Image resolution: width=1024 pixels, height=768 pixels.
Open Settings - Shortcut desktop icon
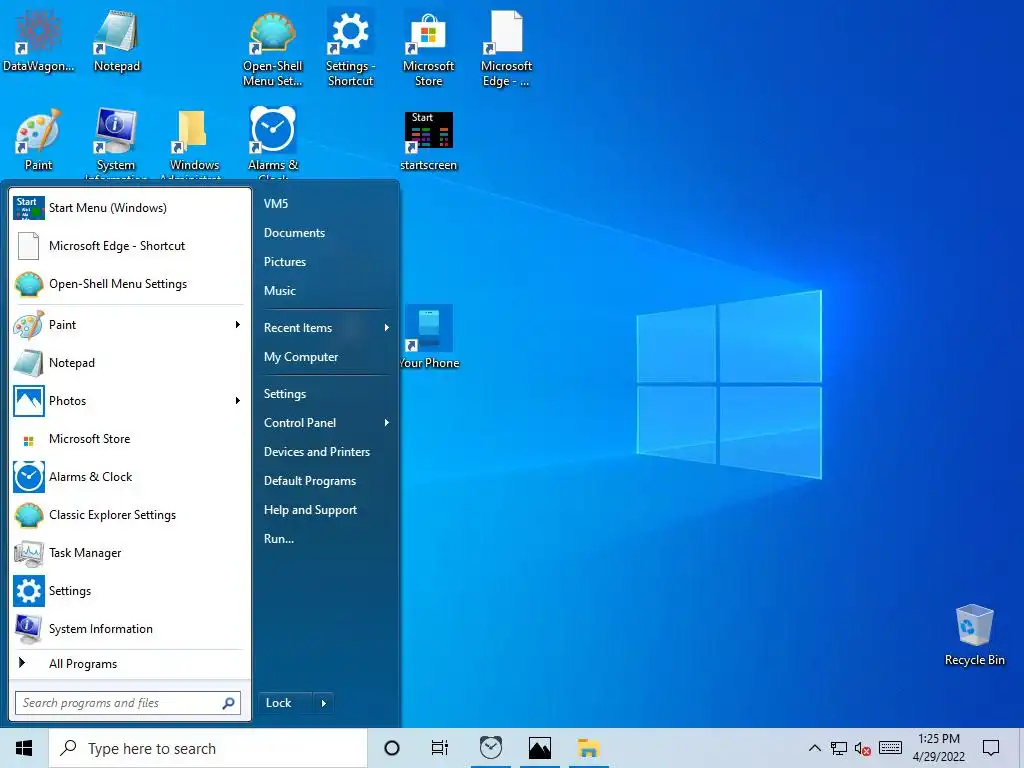point(350,48)
